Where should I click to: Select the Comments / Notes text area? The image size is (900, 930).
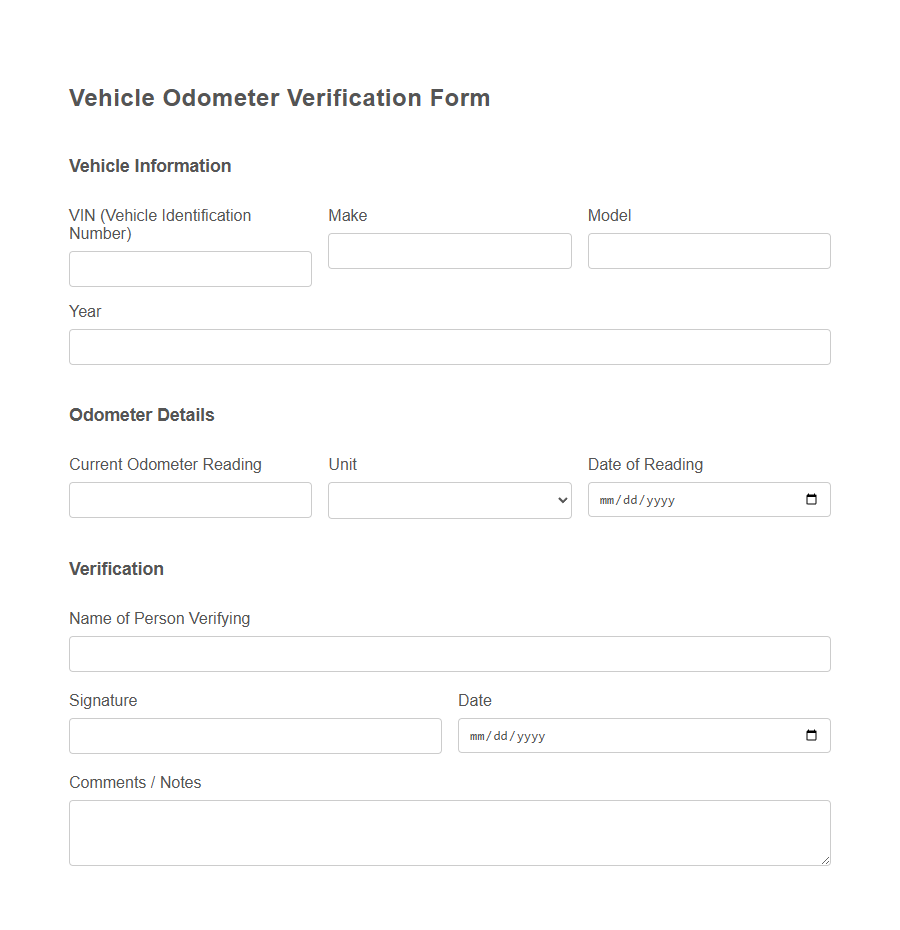(x=449, y=830)
